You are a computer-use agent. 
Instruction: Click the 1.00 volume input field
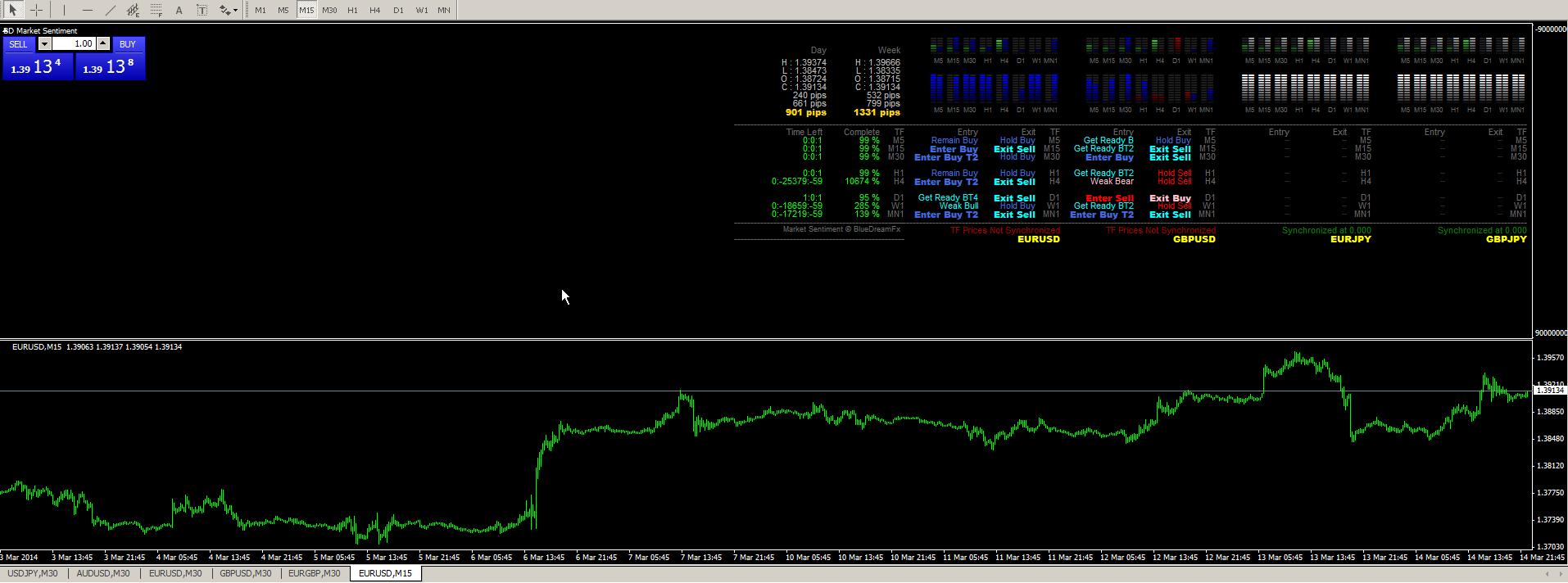75,44
